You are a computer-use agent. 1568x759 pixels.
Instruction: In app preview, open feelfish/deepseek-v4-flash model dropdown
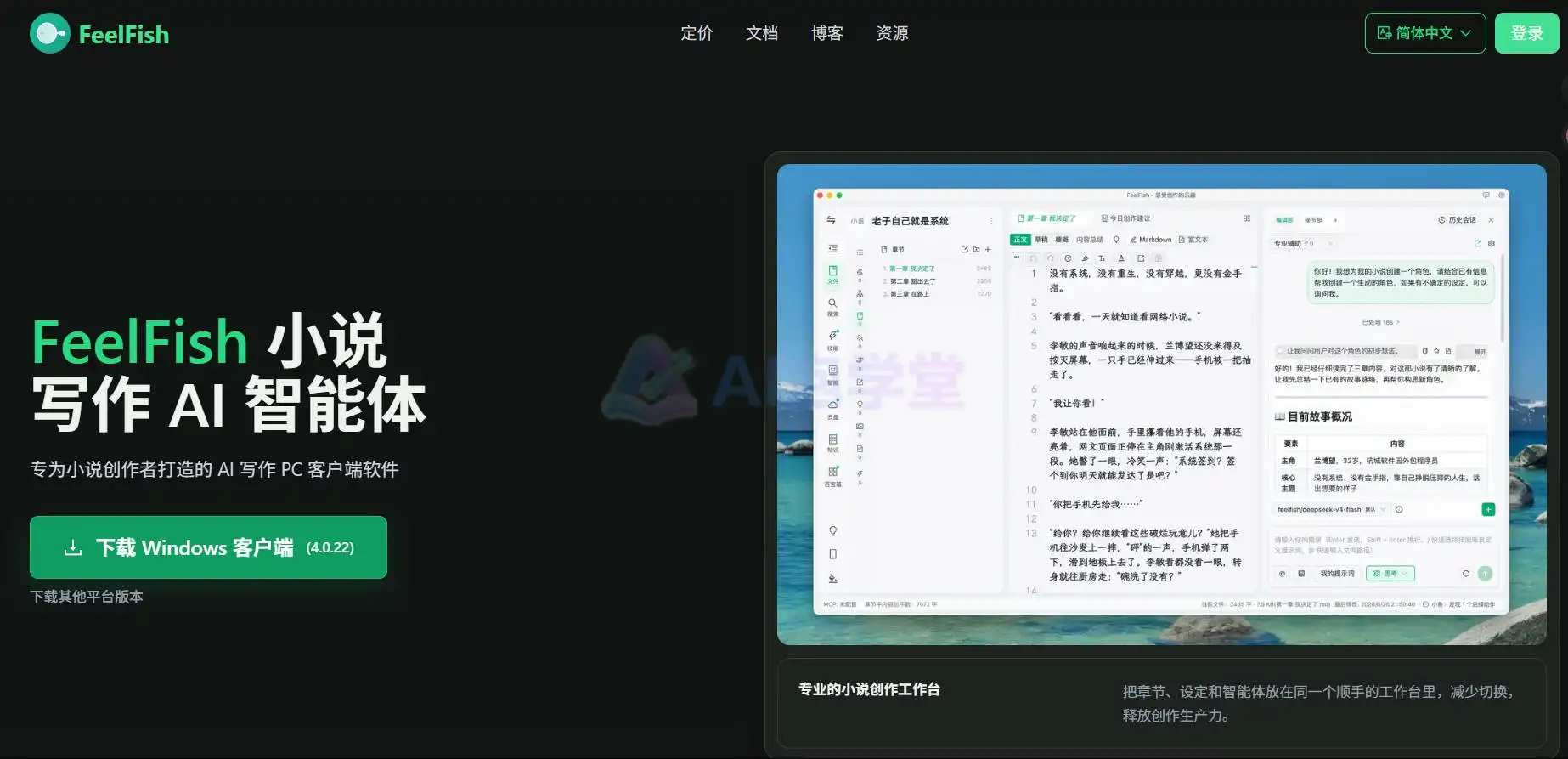1331,509
